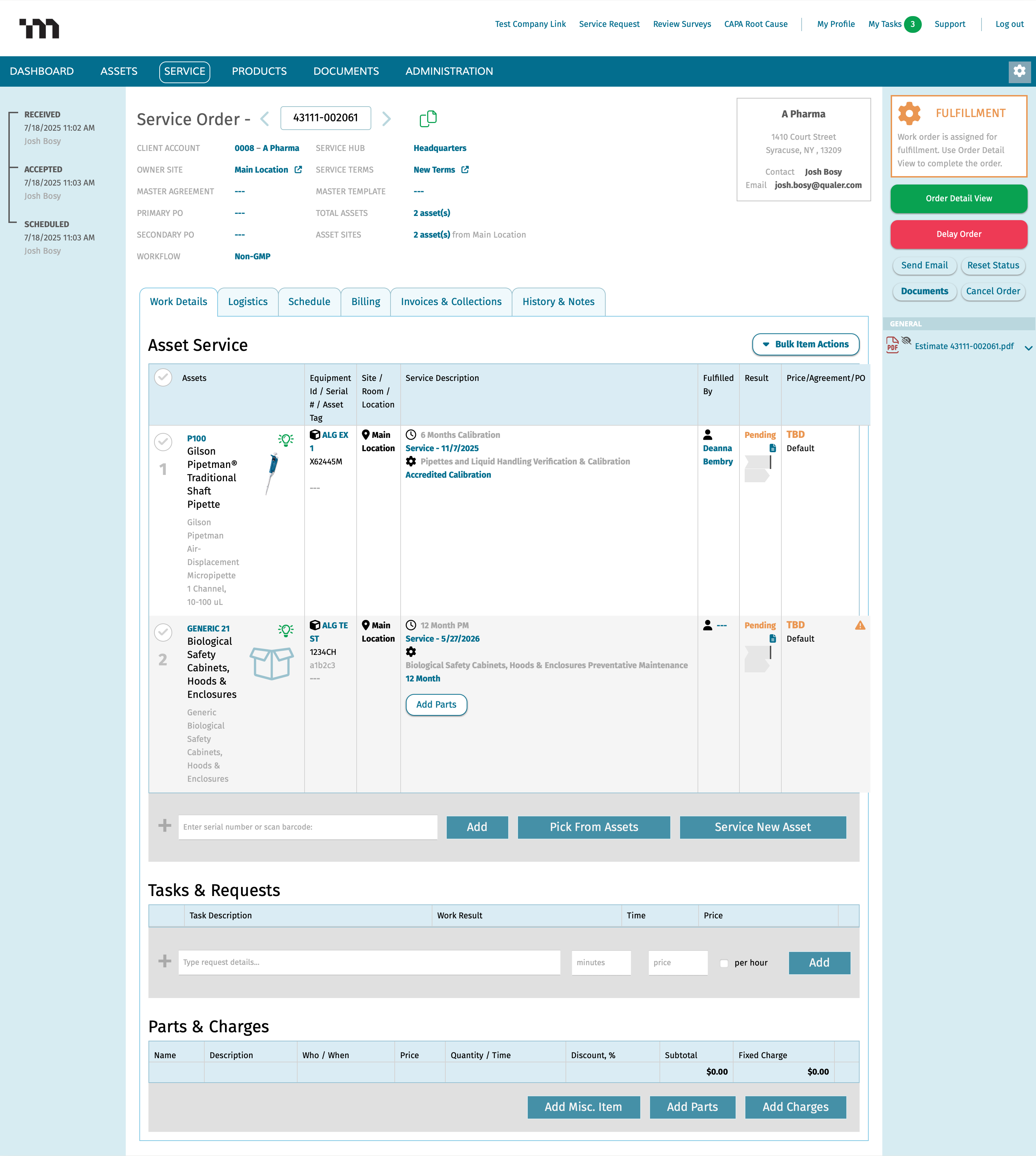Click the serial number barcode input field
1036x1156 pixels.
[x=307, y=828]
